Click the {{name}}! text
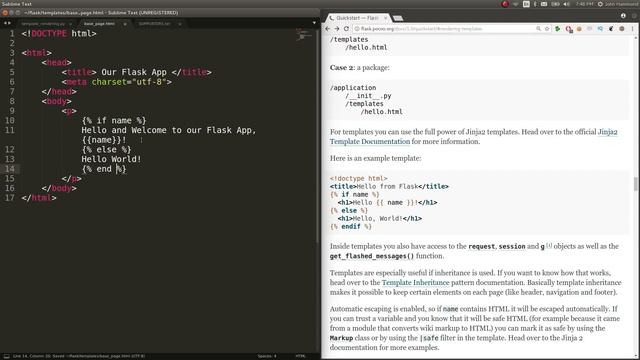Image resolution: width=640 pixels, height=360 pixels. 104,140
